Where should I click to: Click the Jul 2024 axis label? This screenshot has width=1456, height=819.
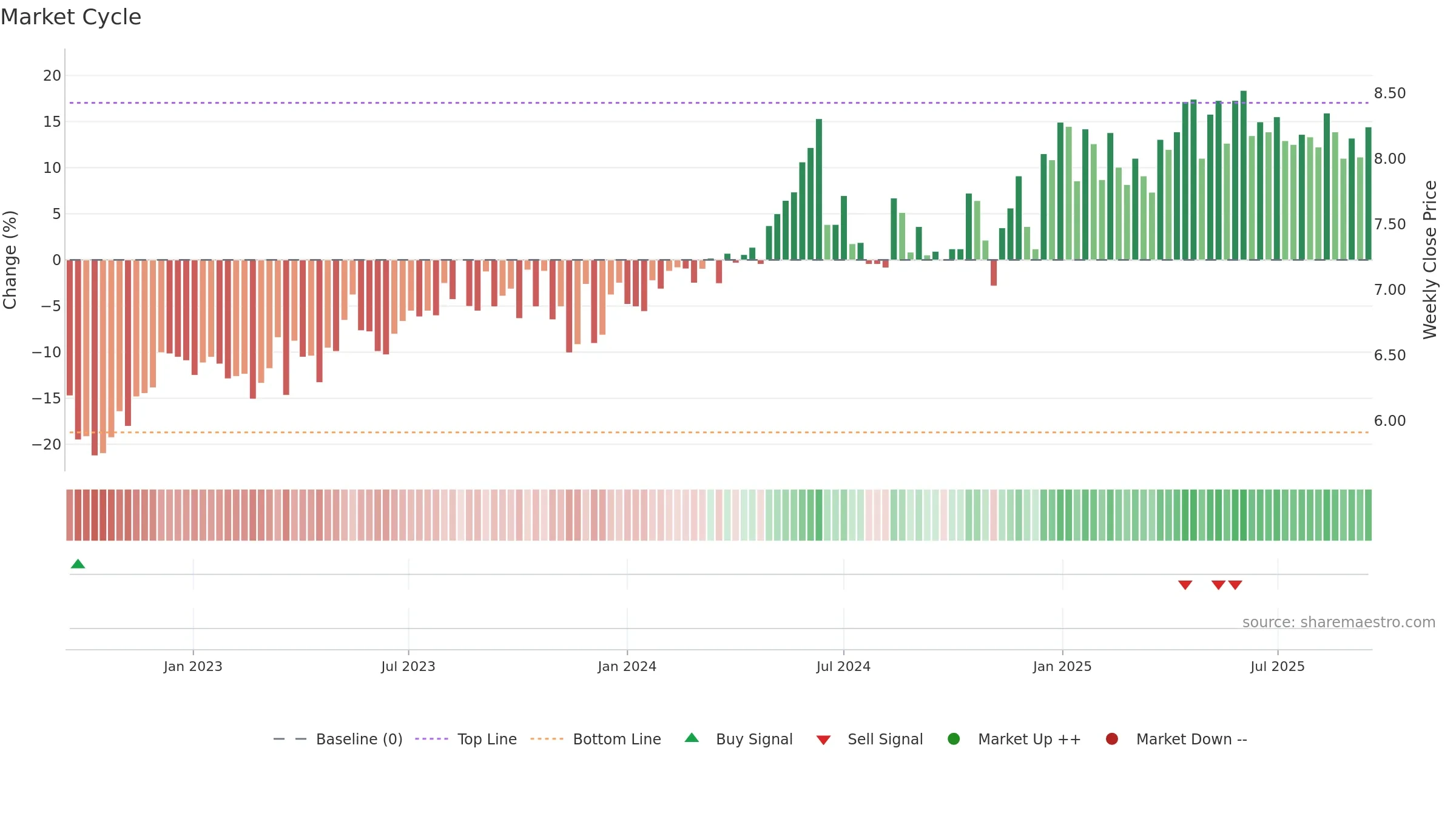click(x=843, y=666)
